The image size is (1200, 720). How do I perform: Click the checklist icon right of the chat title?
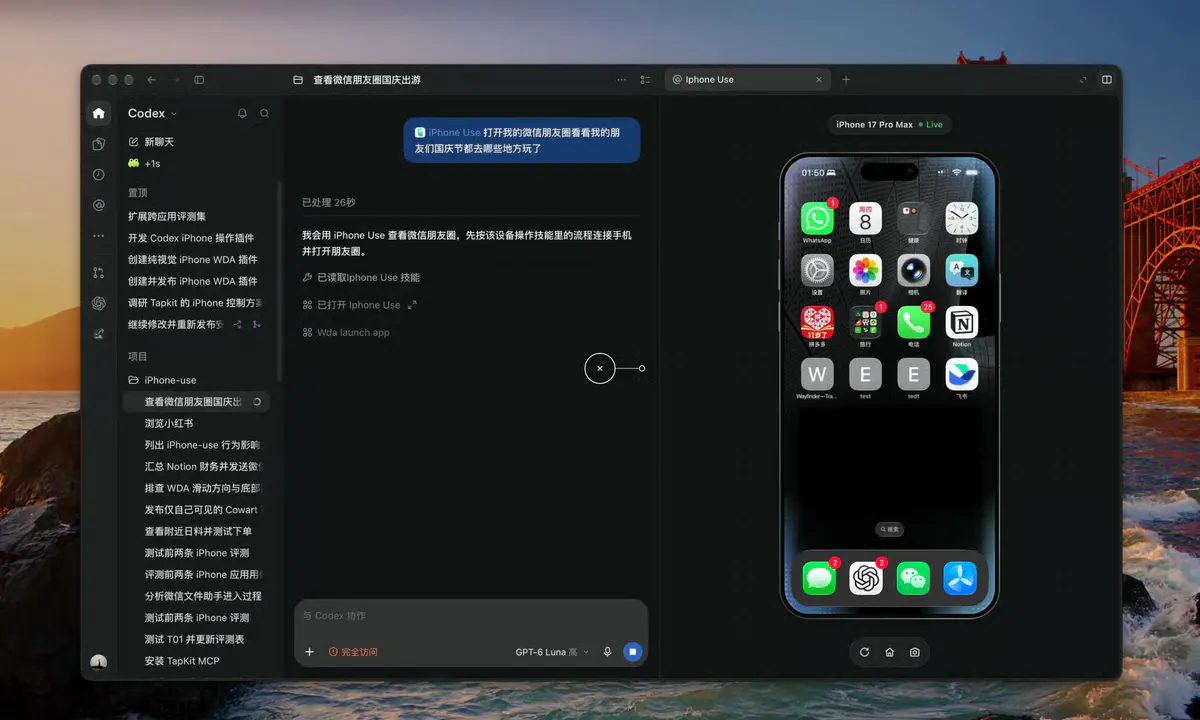[x=645, y=80]
